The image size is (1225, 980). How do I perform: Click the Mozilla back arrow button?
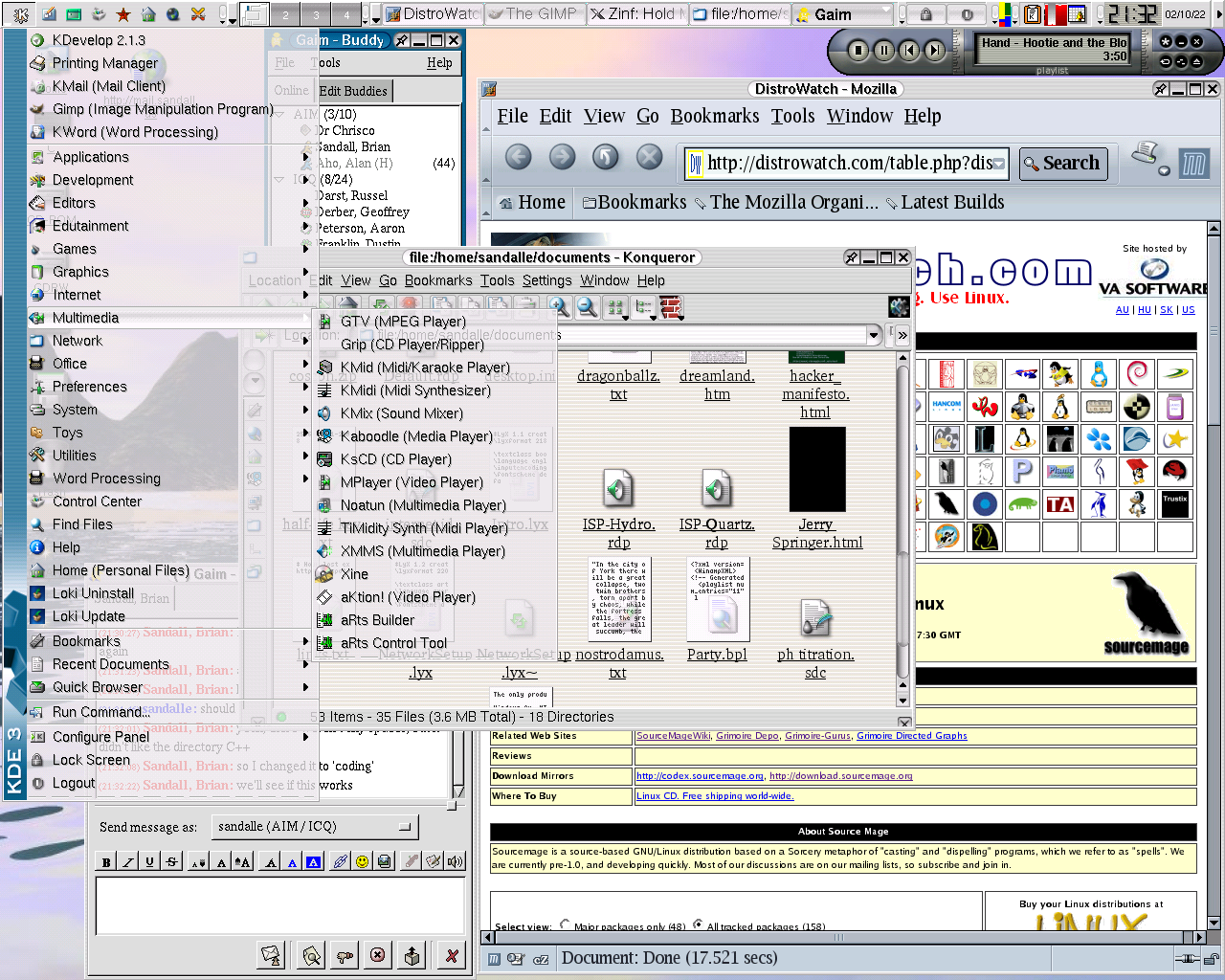[518, 157]
